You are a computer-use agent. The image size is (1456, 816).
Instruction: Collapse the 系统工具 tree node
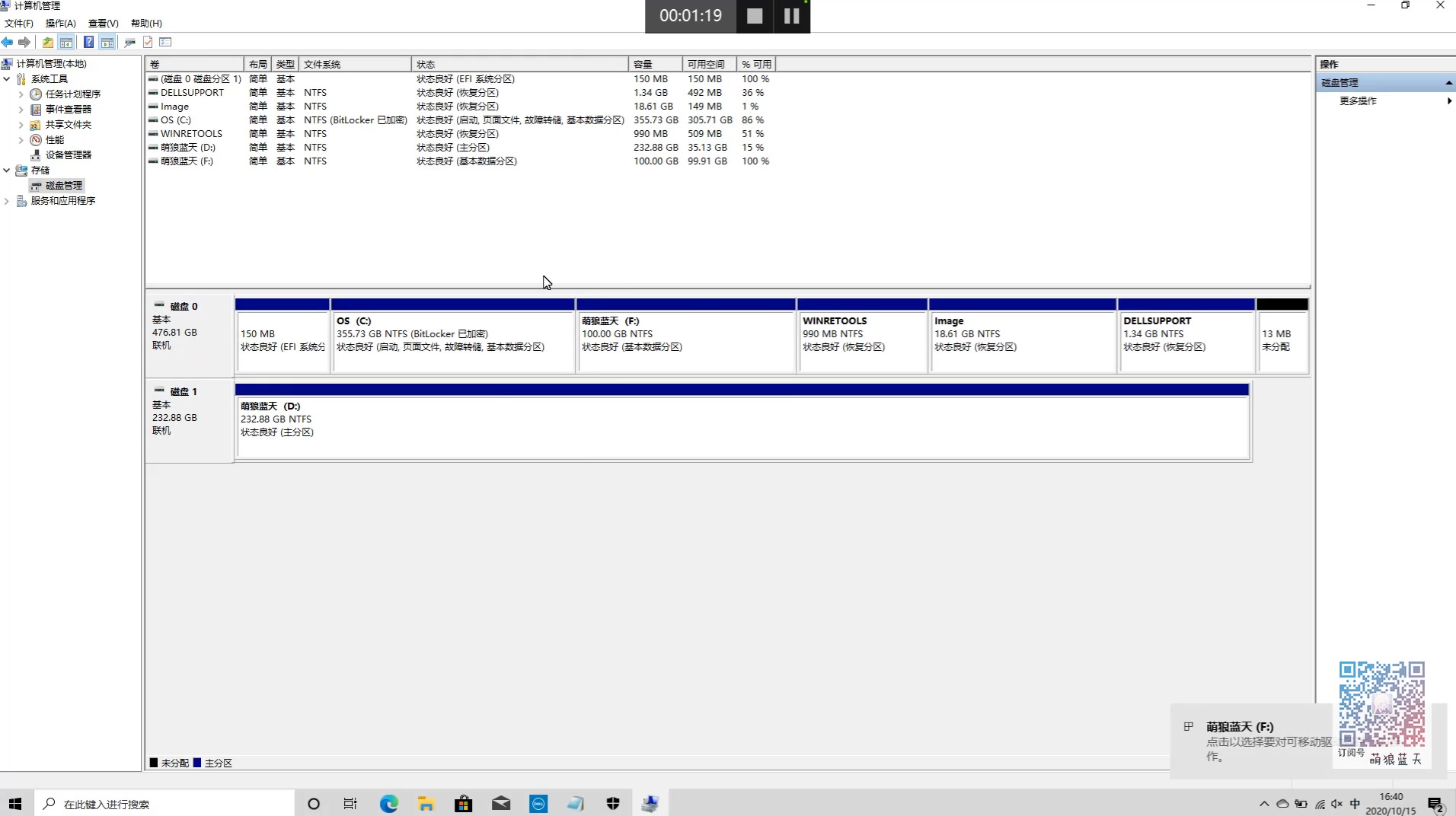point(7,79)
